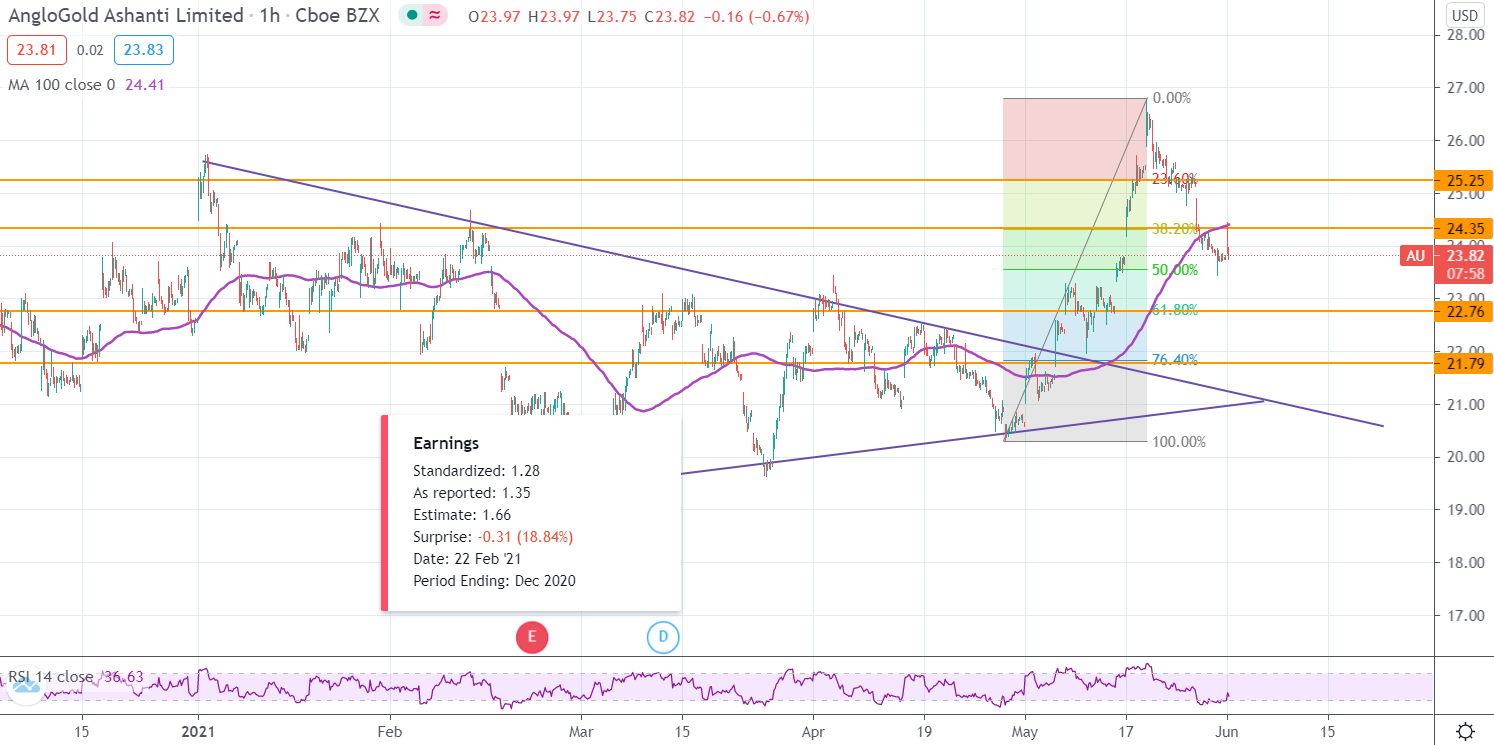The width and height of the screenshot is (1494, 745).
Task: Click the 1h interval label
Action: pyautogui.click(x=270, y=16)
